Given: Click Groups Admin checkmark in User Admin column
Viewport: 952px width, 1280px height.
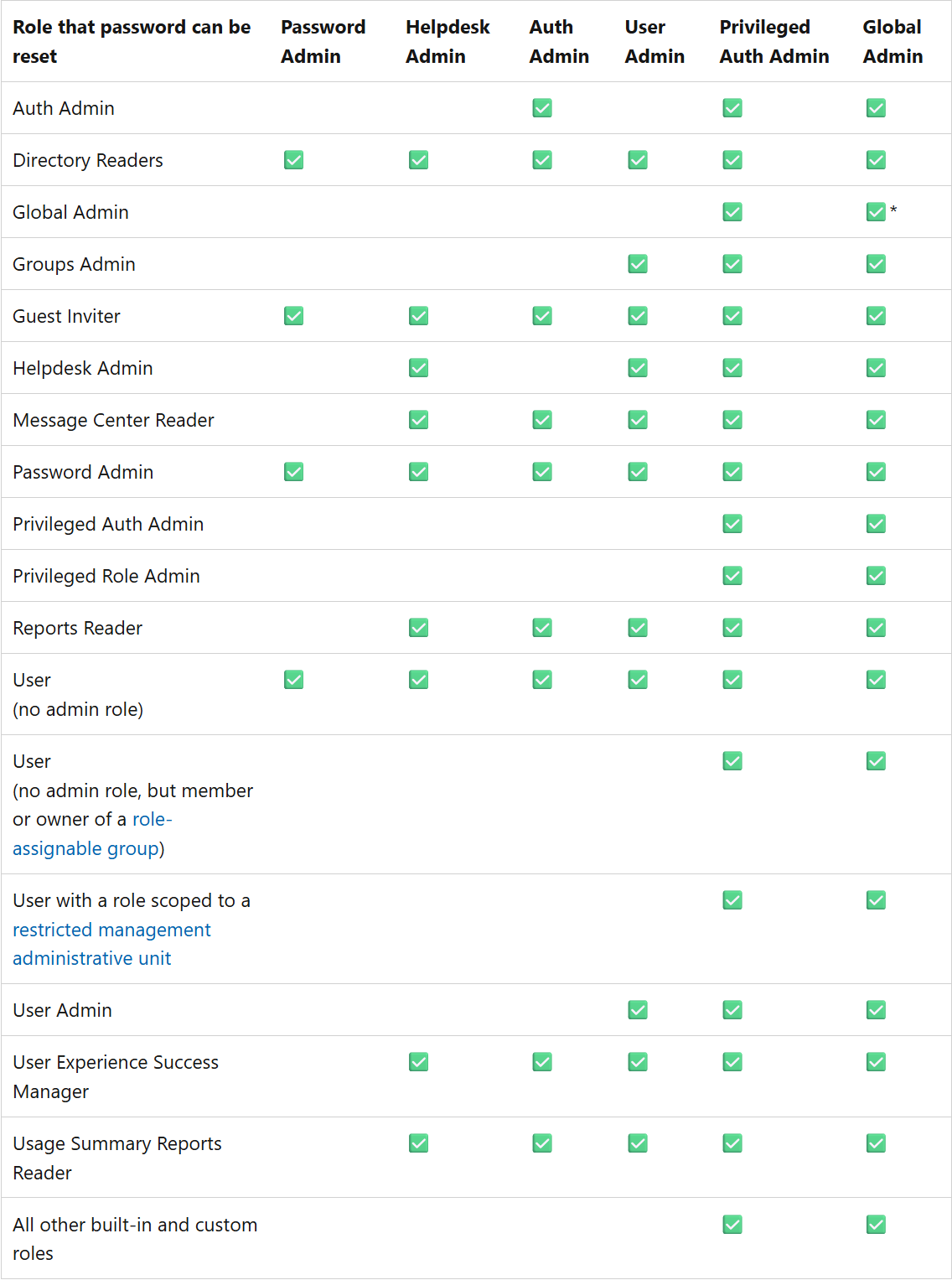Looking at the screenshot, I should tap(638, 264).
